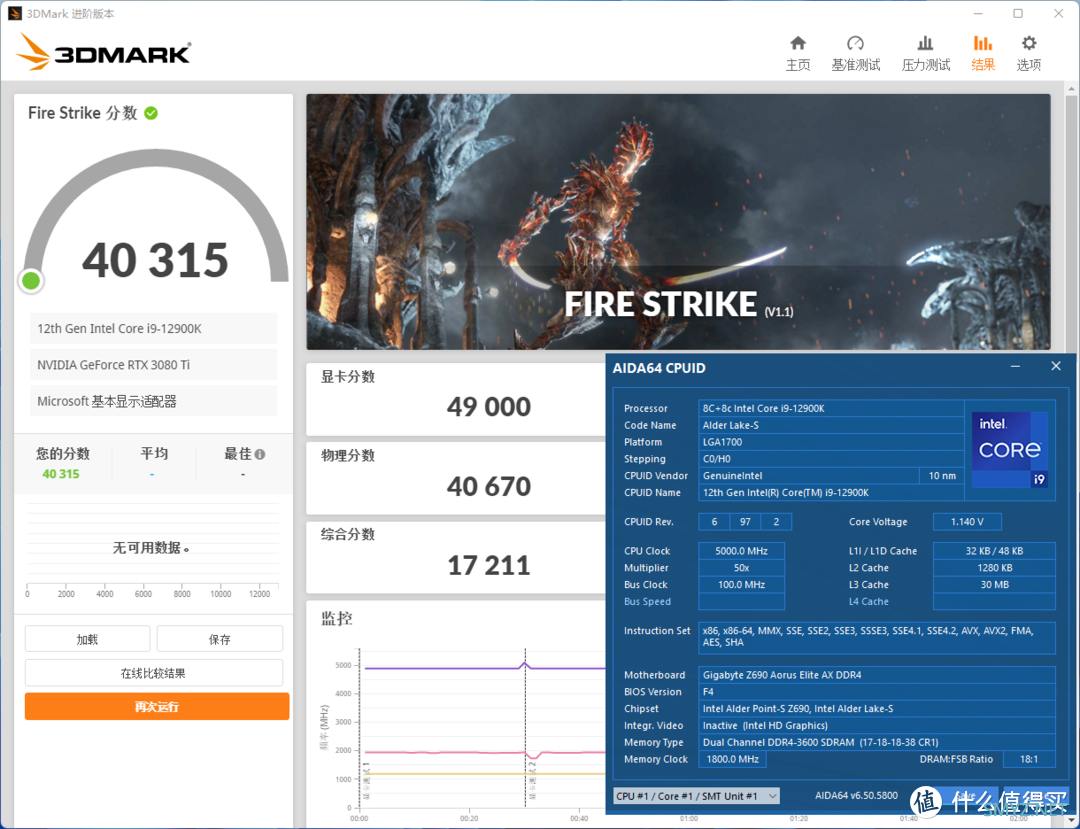The image size is (1080, 829).
Task: Click Motherboard Gigabyte Z690 Aorus Elite field
Action: click(x=876, y=675)
